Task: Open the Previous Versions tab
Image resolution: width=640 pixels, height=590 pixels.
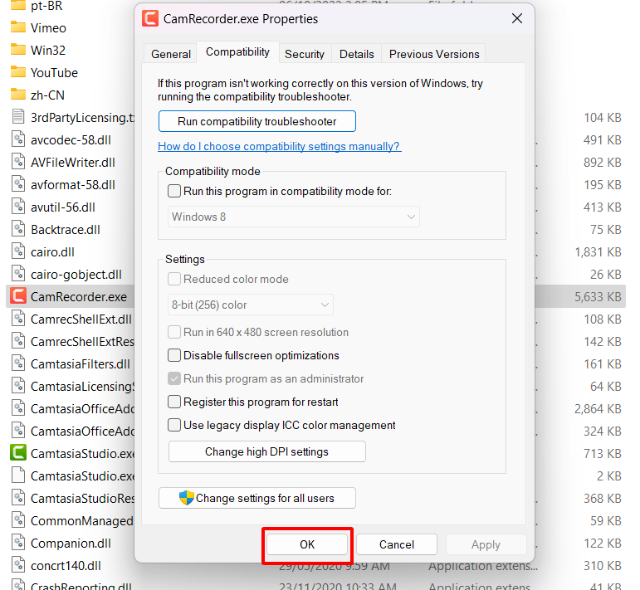Action: click(434, 54)
